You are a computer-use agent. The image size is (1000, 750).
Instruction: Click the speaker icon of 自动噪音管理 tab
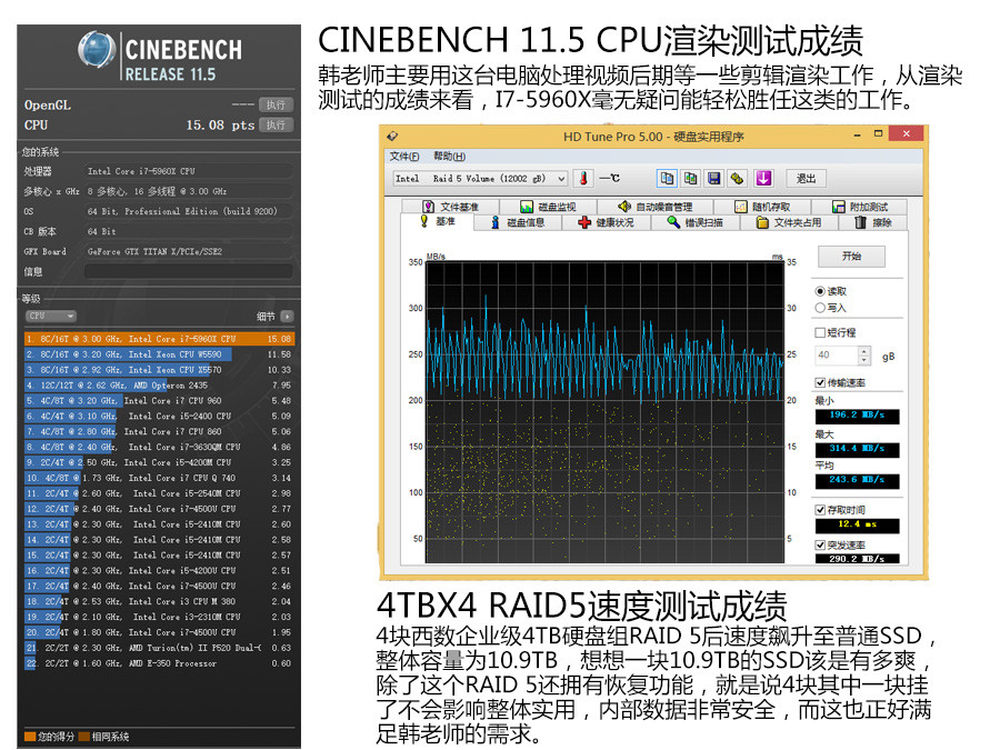[624, 206]
